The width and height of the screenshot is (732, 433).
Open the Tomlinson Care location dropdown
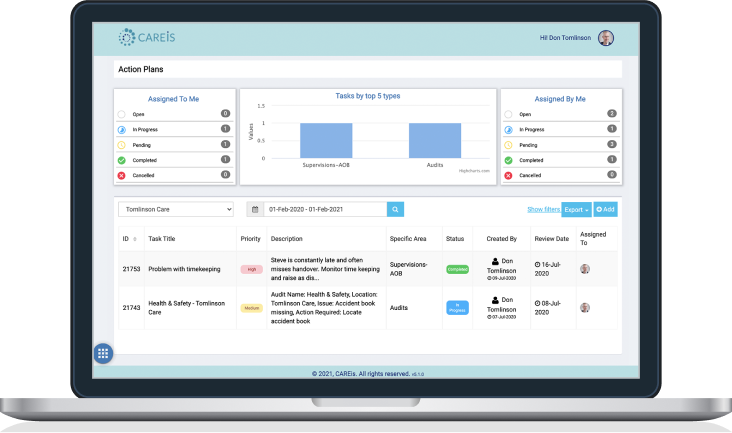point(176,210)
